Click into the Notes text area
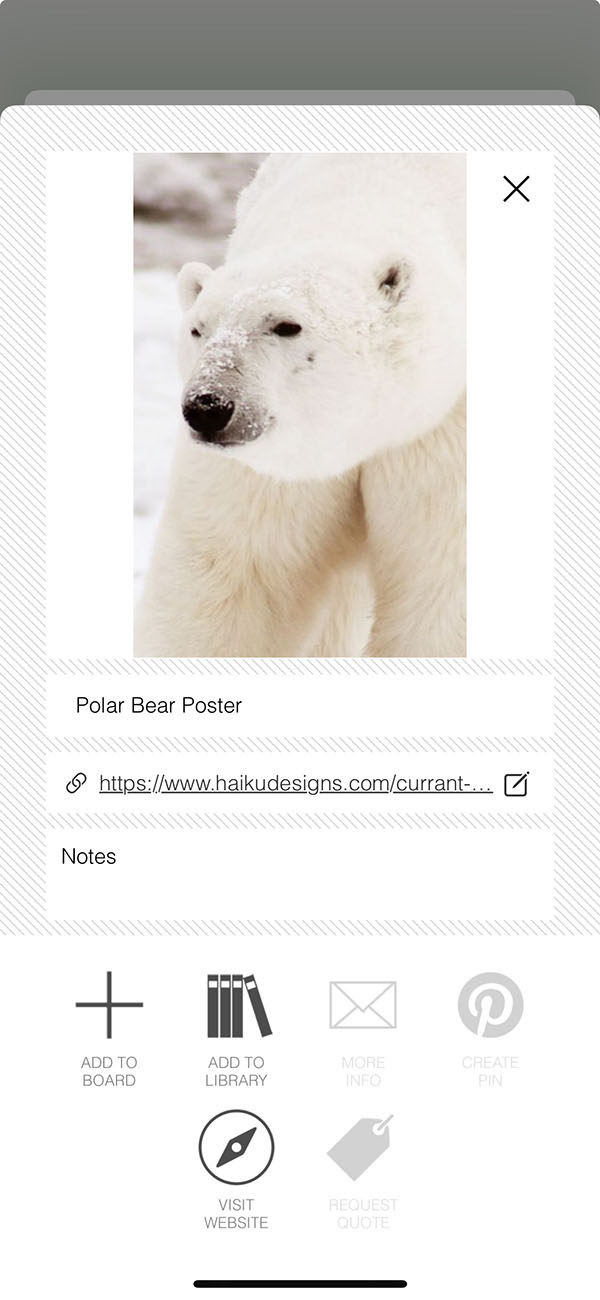The height and width of the screenshot is (1300, 600). point(300,874)
